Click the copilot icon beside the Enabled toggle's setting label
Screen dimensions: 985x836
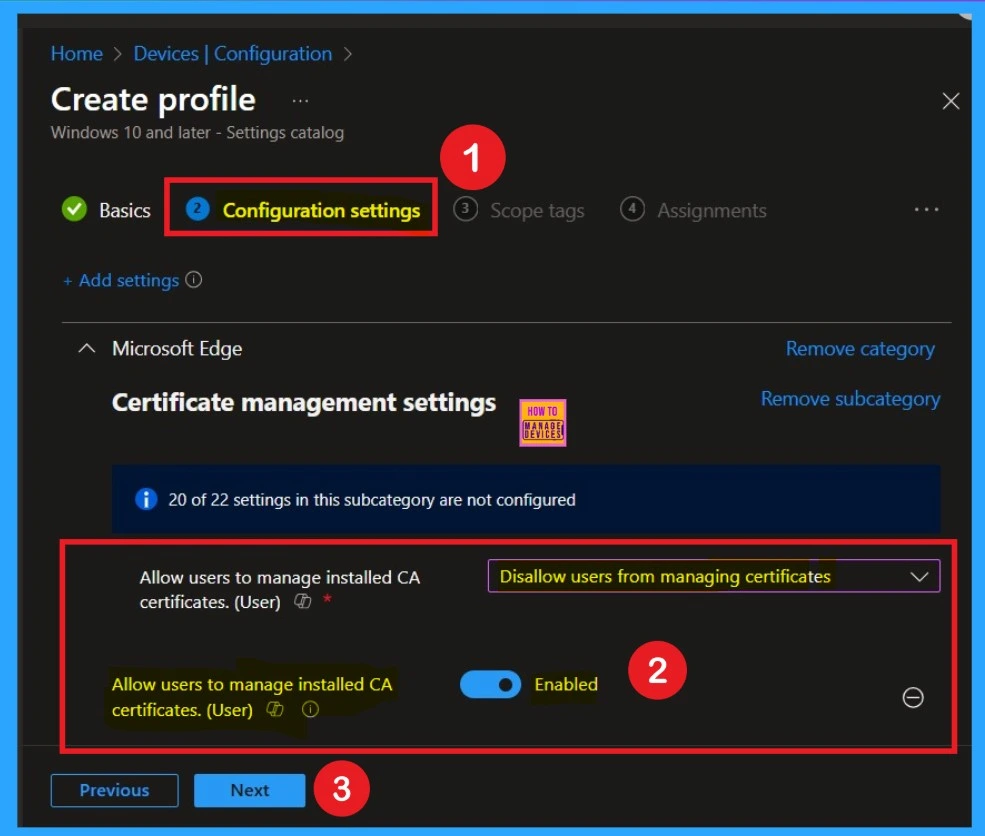click(x=275, y=709)
